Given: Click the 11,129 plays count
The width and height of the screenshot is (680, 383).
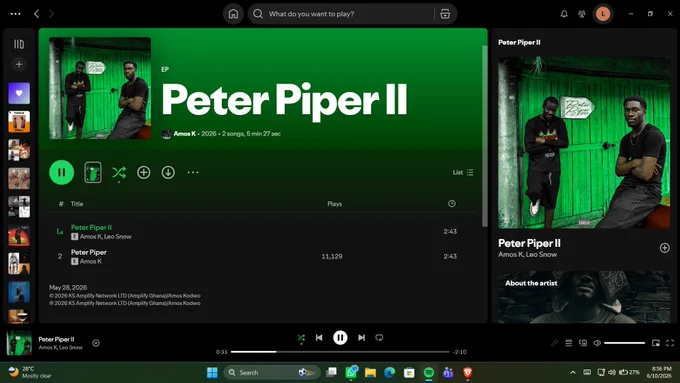Looking at the screenshot, I should point(332,256).
